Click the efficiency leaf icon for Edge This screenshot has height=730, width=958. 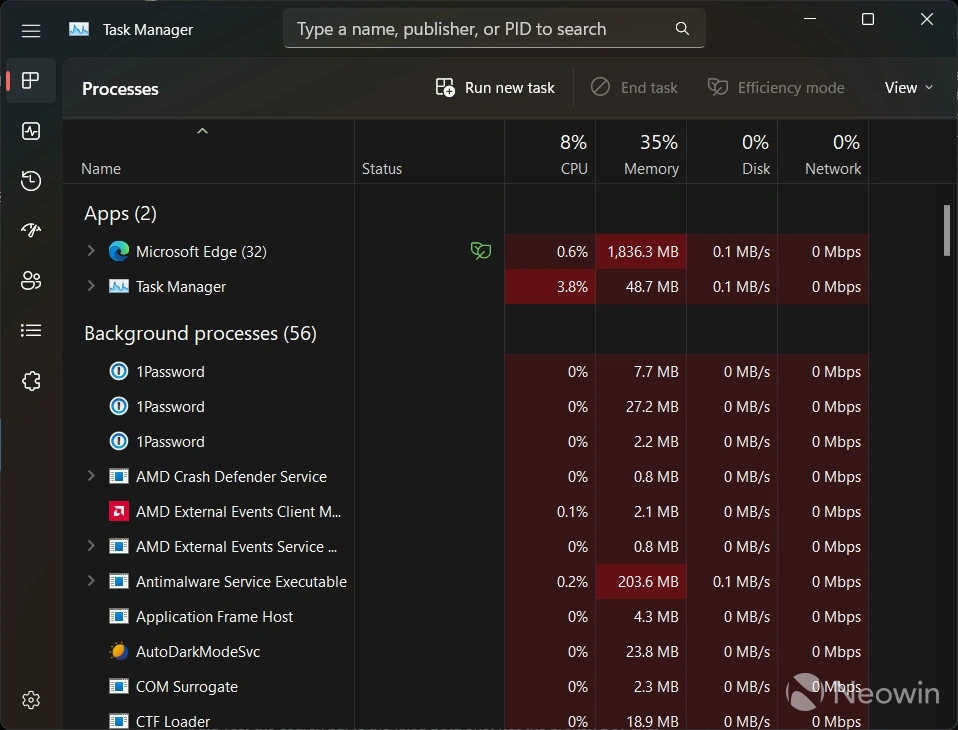click(x=481, y=250)
